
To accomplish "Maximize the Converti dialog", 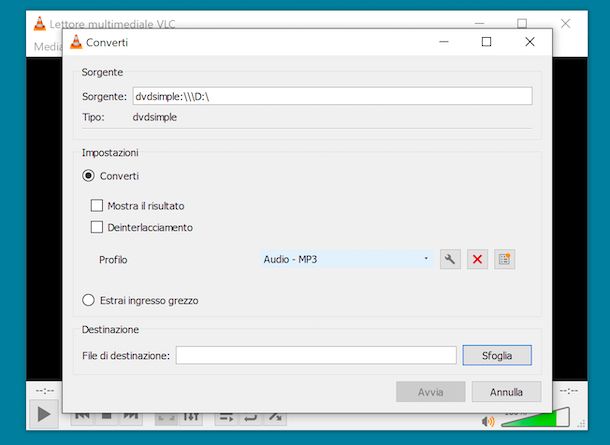I will 486,42.
